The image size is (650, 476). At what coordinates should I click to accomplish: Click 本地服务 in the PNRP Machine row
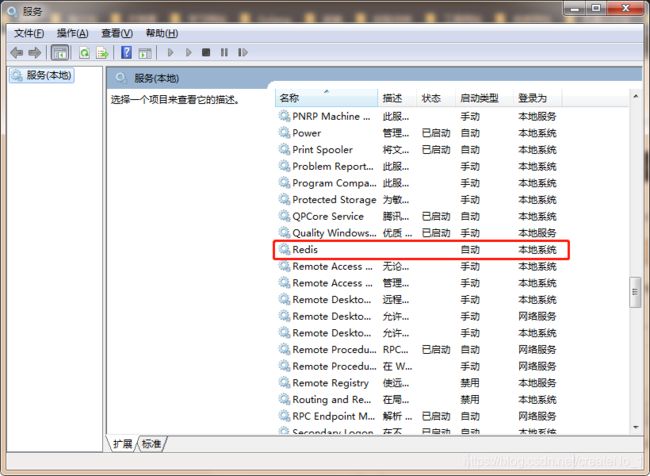[537, 117]
